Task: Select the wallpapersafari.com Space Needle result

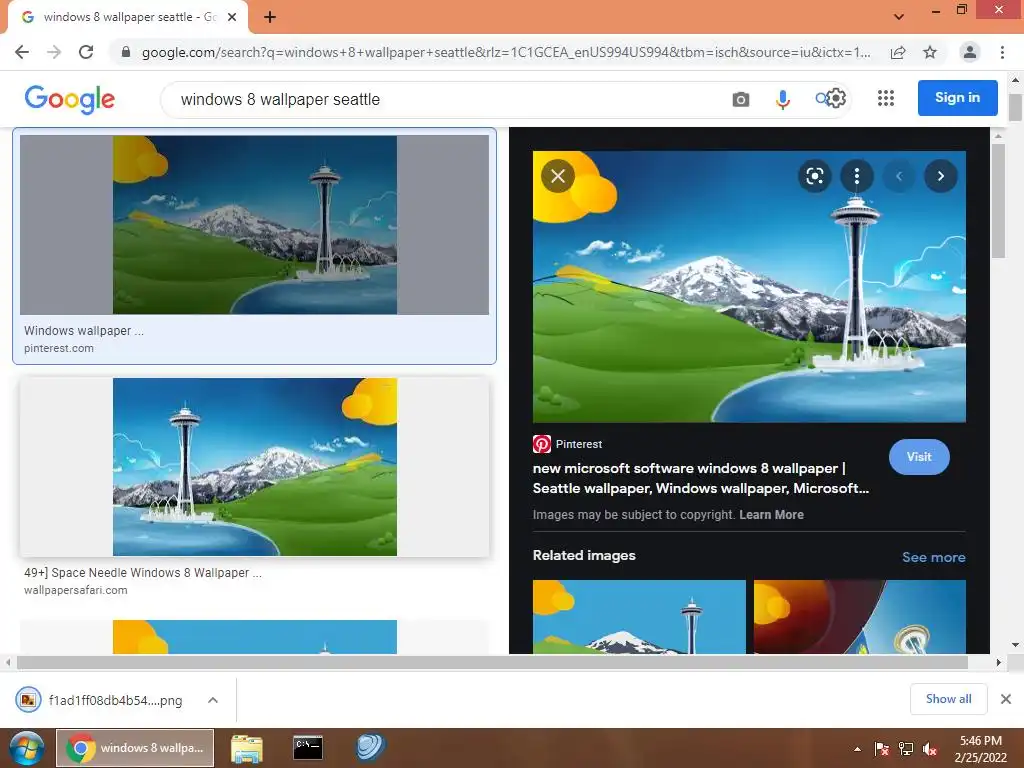Action: click(254, 487)
